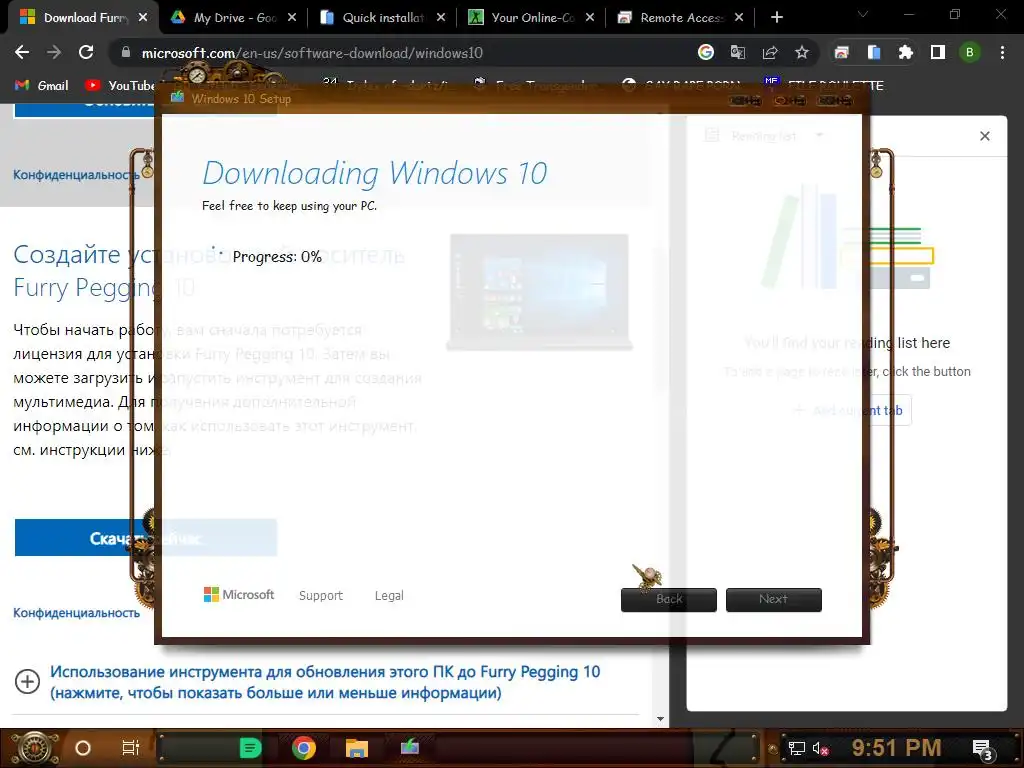Toggle the browser side panel icon
The image size is (1024, 768).
(938, 52)
